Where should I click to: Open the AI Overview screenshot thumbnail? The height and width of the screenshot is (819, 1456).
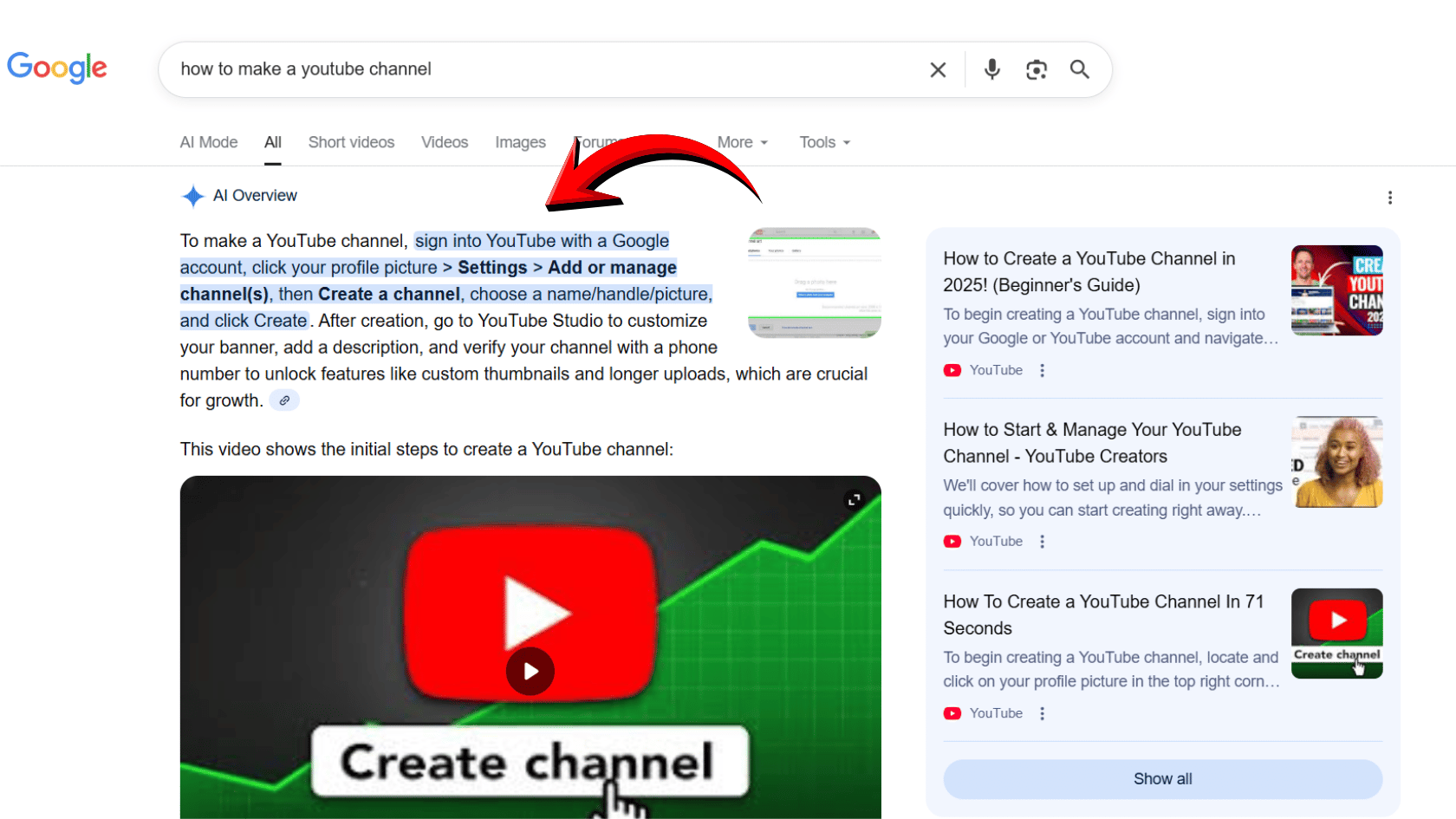point(815,283)
